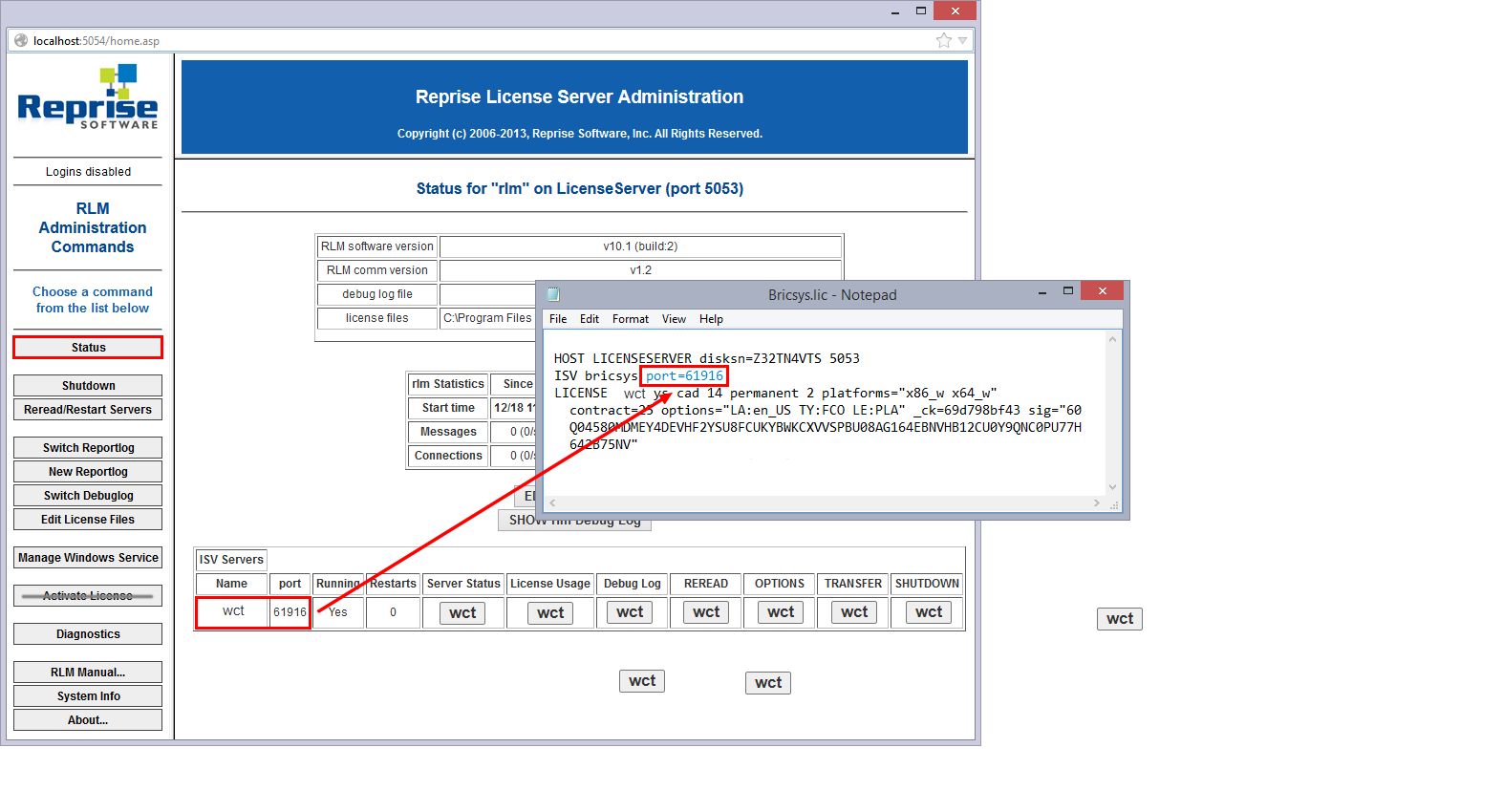The height and width of the screenshot is (812, 1503).
Task: Click the Messages statistics label
Action: pyautogui.click(x=448, y=432)
